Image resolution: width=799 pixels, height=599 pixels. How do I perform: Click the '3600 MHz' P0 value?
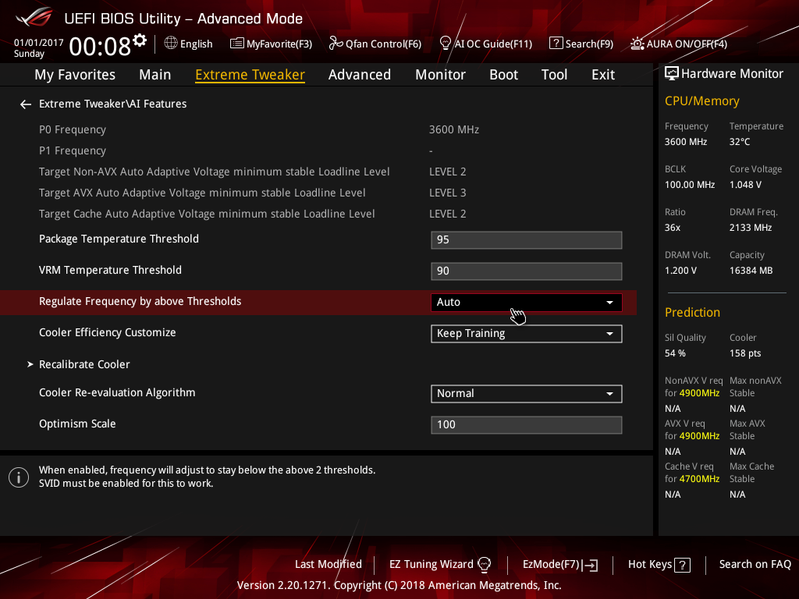click(454, 130)
